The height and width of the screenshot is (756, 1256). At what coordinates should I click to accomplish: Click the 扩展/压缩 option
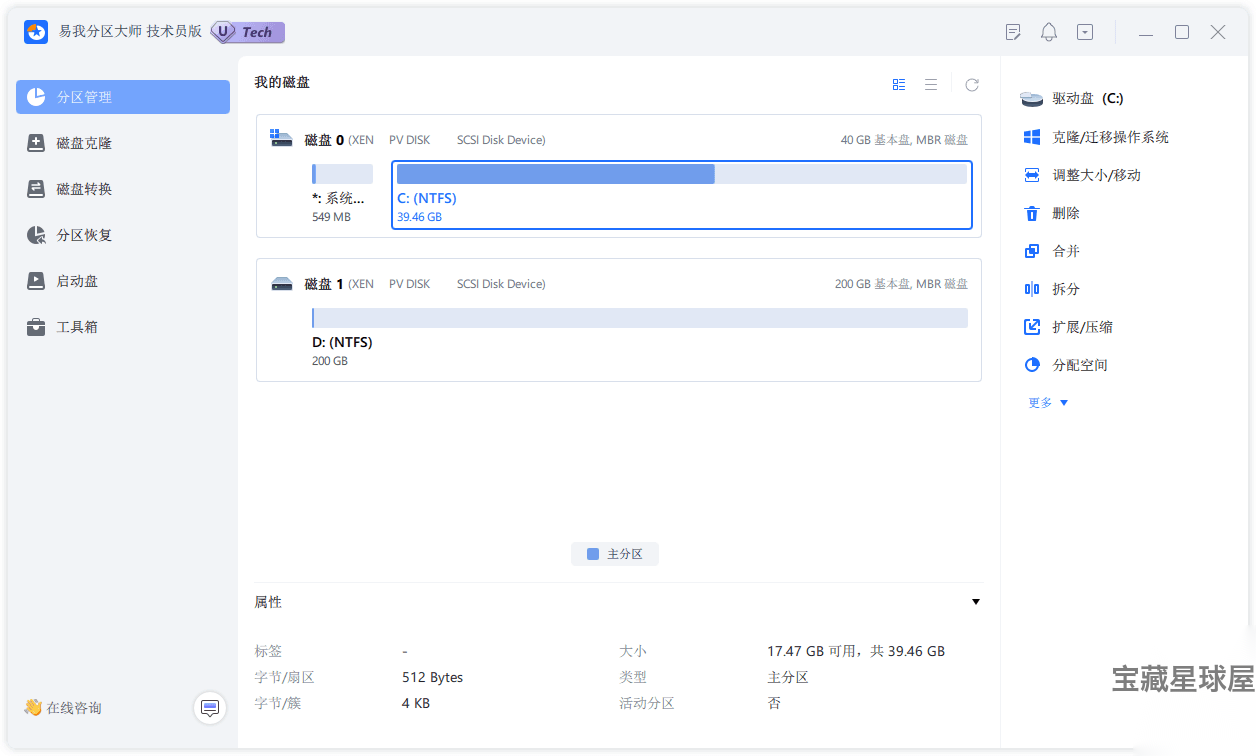point(1068,327)
